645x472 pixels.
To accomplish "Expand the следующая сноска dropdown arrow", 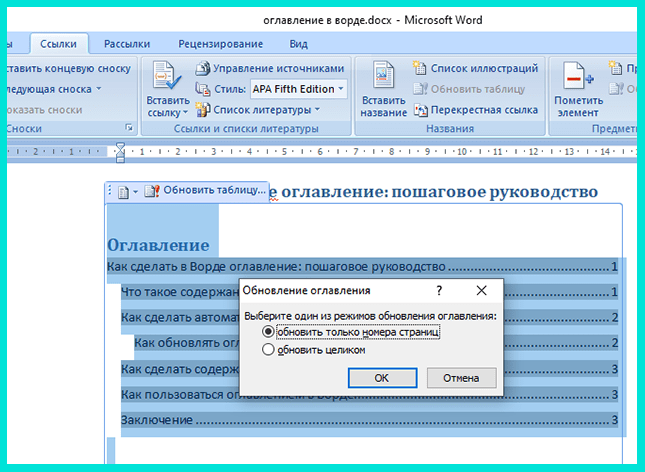I will click(99, 88).
